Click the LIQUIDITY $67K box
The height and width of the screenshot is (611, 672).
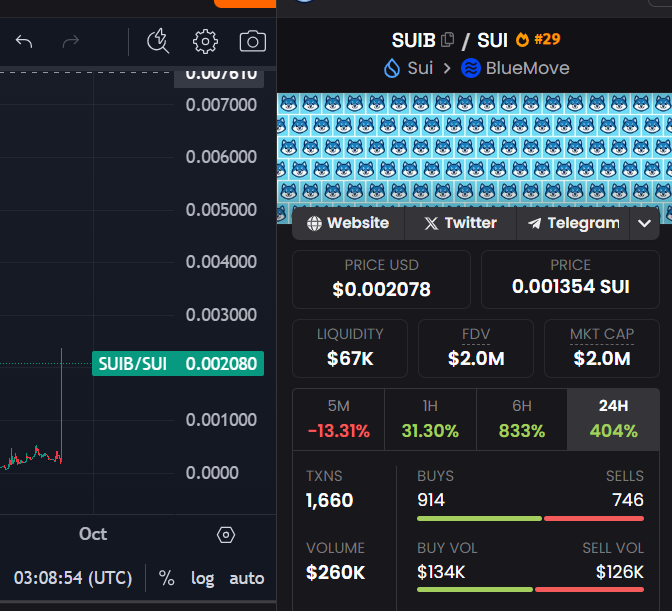click(x=350, y=348)
